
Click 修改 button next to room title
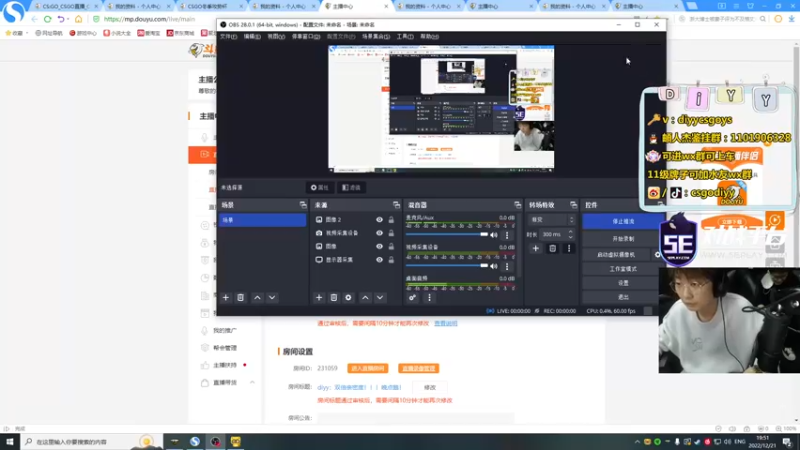pyautogui.click(x=430, y=388)
